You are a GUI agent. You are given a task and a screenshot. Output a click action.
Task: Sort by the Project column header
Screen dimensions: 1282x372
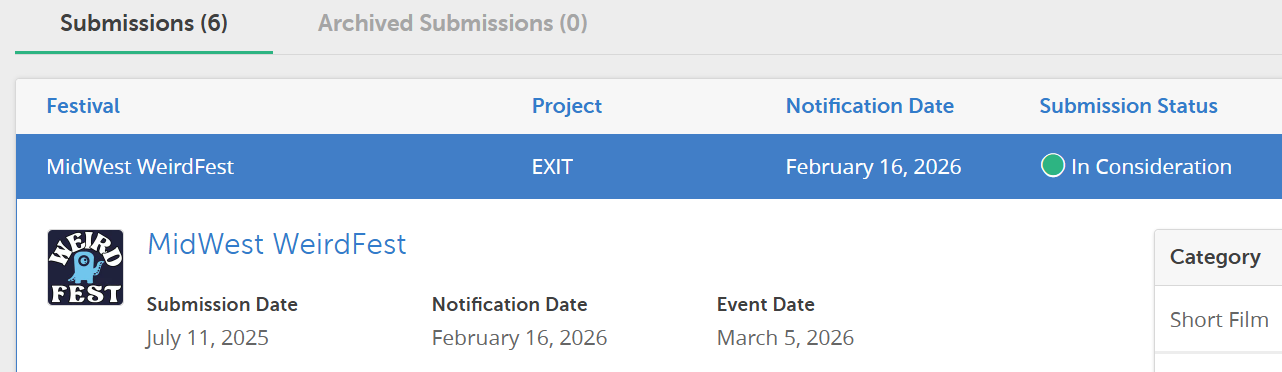tap(567, 106)
